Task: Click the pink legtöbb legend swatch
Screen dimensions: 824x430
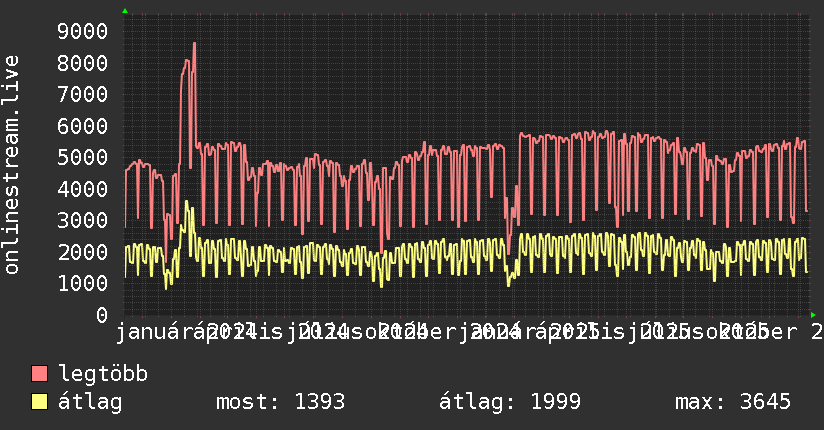Action: 39,374
